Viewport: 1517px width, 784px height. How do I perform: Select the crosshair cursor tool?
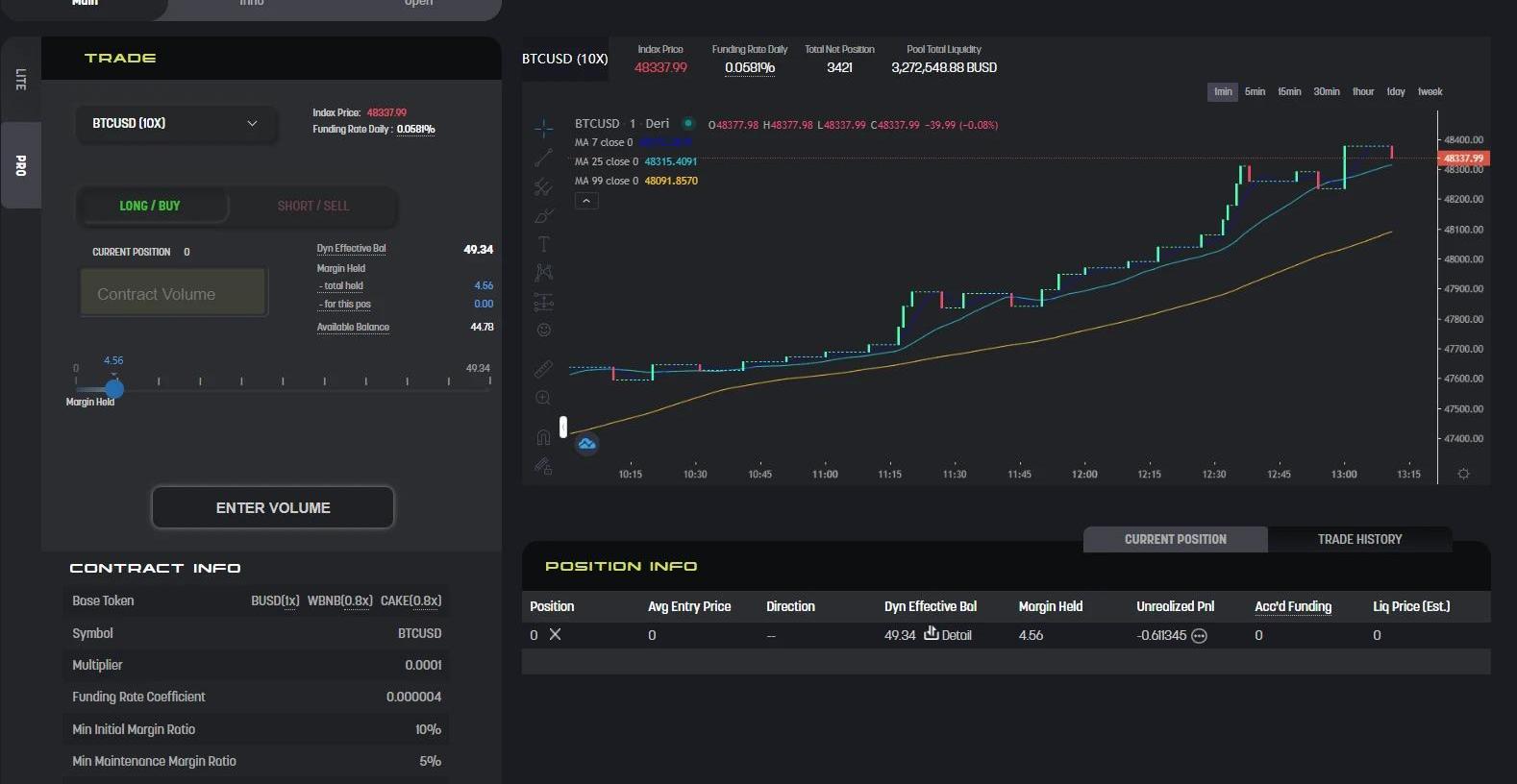click(x=543, y=128)
